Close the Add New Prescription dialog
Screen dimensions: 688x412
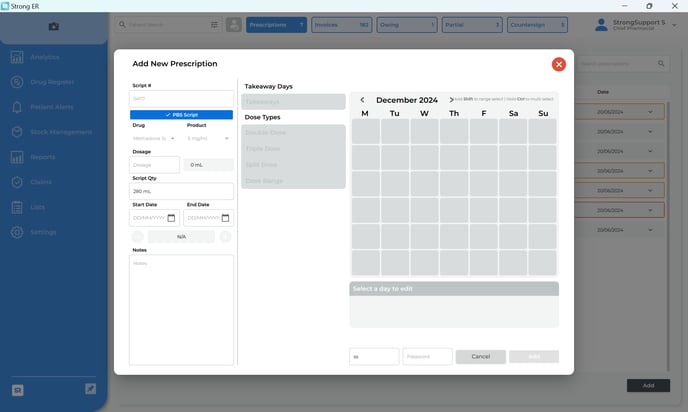(x=559, y=64)
